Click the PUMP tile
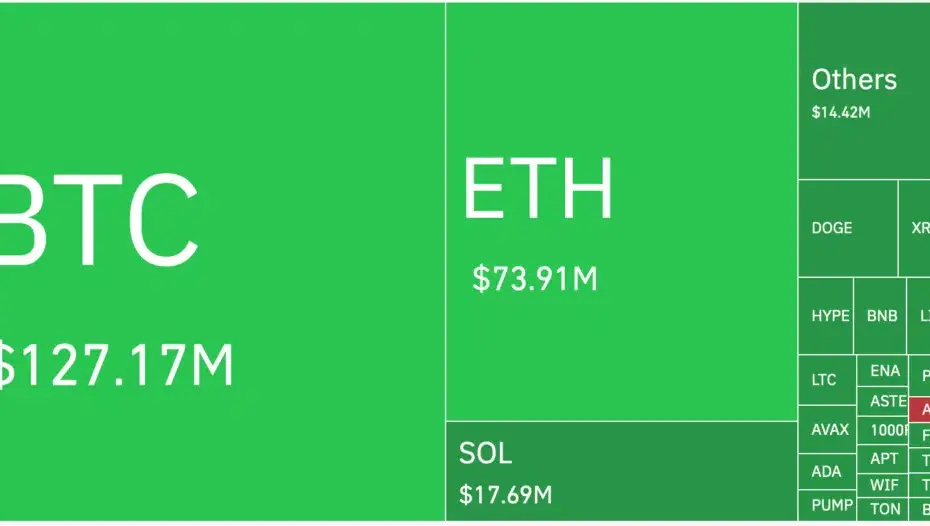 pyautogui.click(x=830, y=505)
